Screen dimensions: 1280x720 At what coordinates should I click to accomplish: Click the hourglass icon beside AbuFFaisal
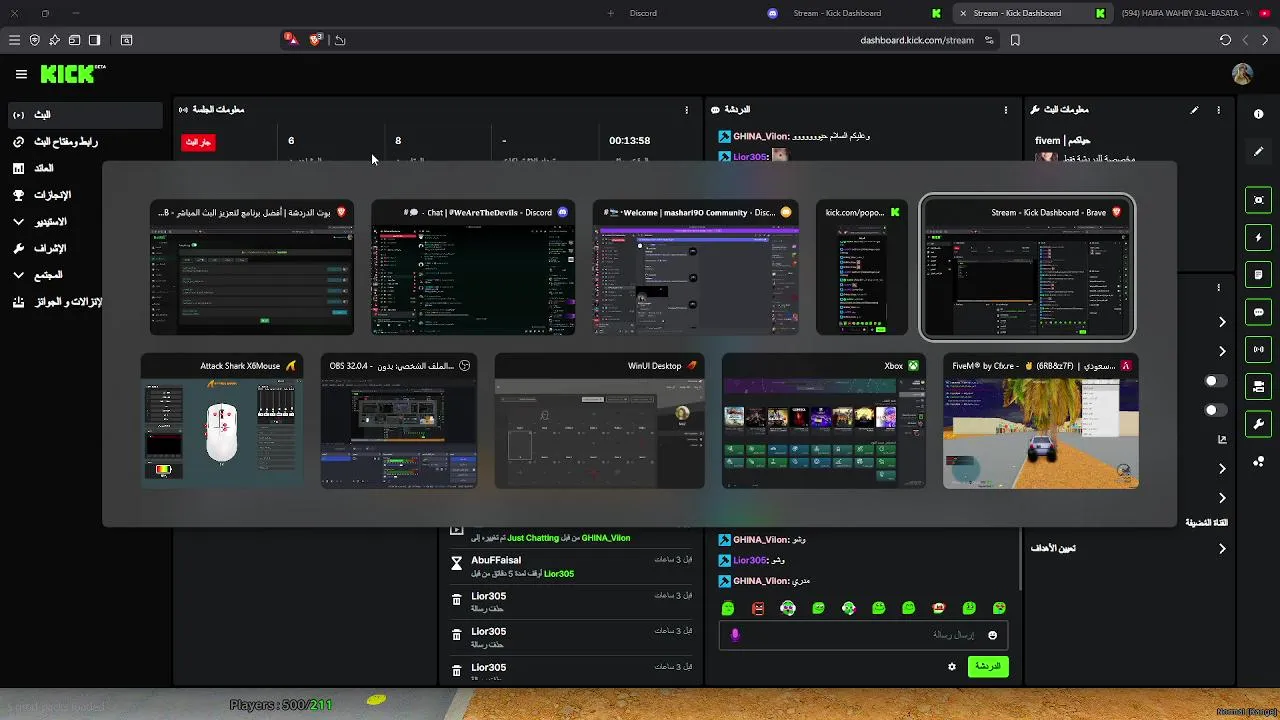click(x=457, y=564)
